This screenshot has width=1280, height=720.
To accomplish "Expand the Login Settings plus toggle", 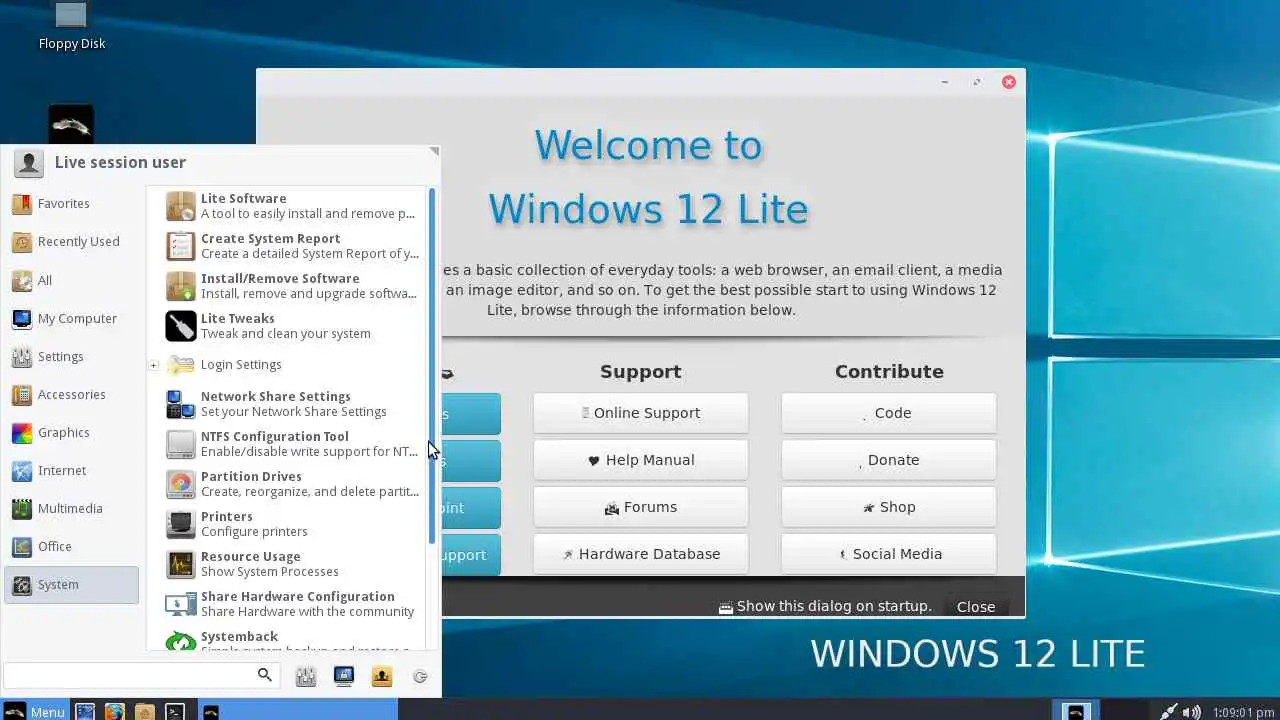I will [153, 365].
